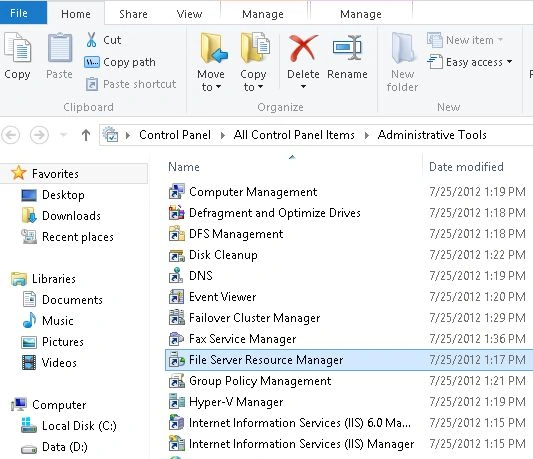Click the red Delete X icon
The width and height of the screenshot is (533, 459).
(303, 49)
